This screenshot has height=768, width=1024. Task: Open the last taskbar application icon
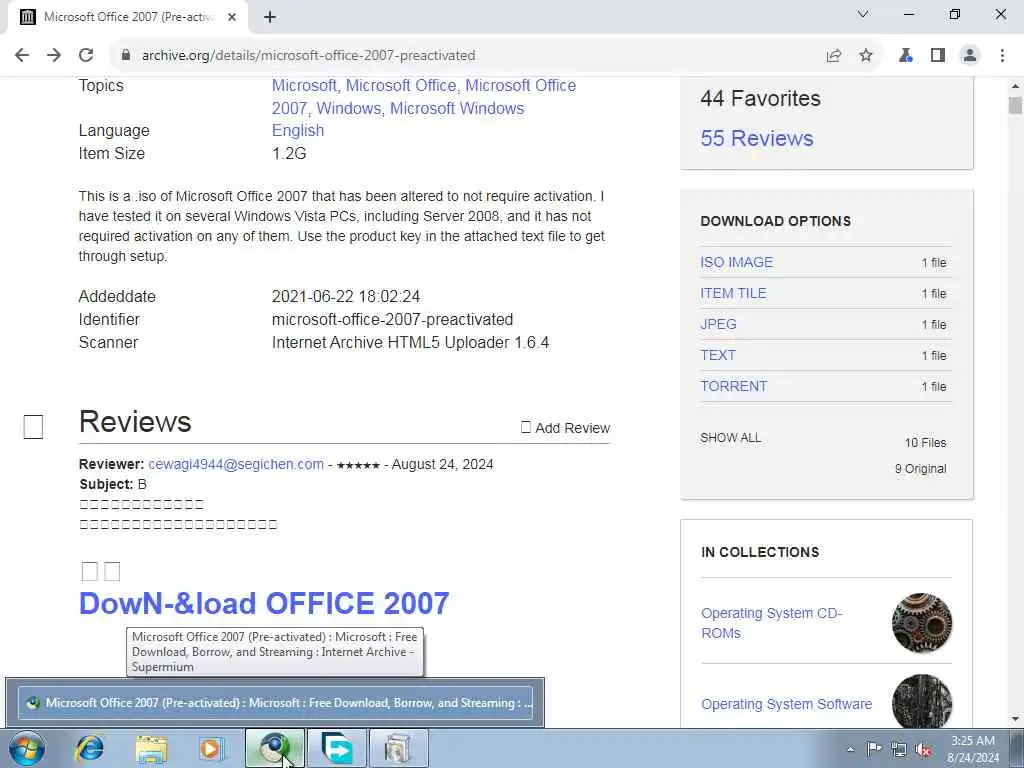398,748
